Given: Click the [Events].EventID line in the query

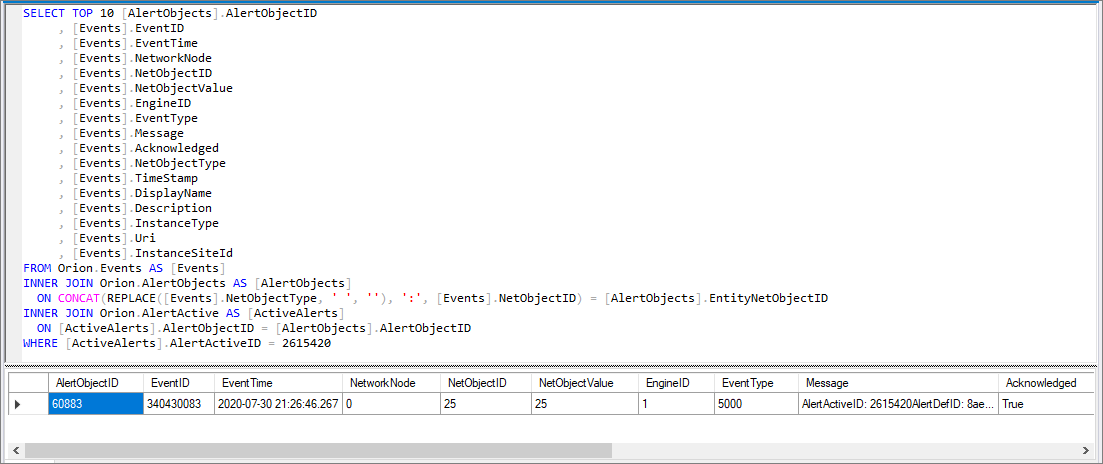Looking at the screenshot, I should 122,28.
